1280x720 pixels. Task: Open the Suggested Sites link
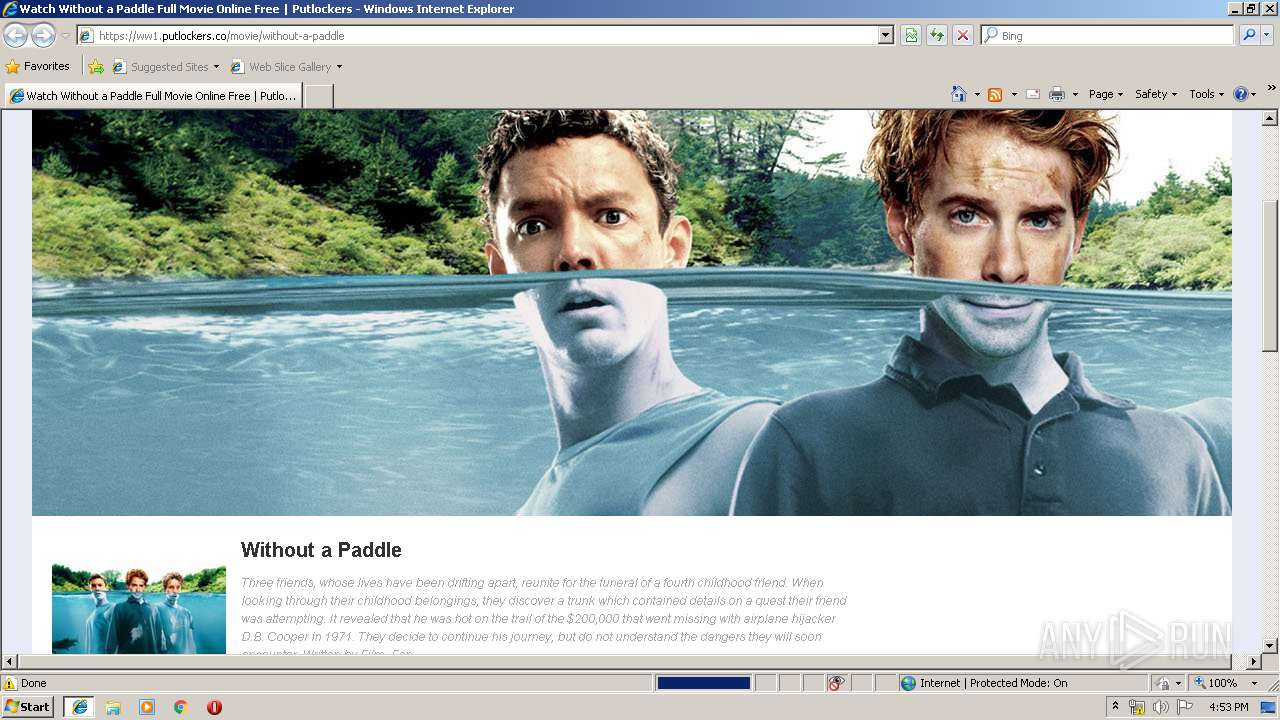(x=165, y=67)
